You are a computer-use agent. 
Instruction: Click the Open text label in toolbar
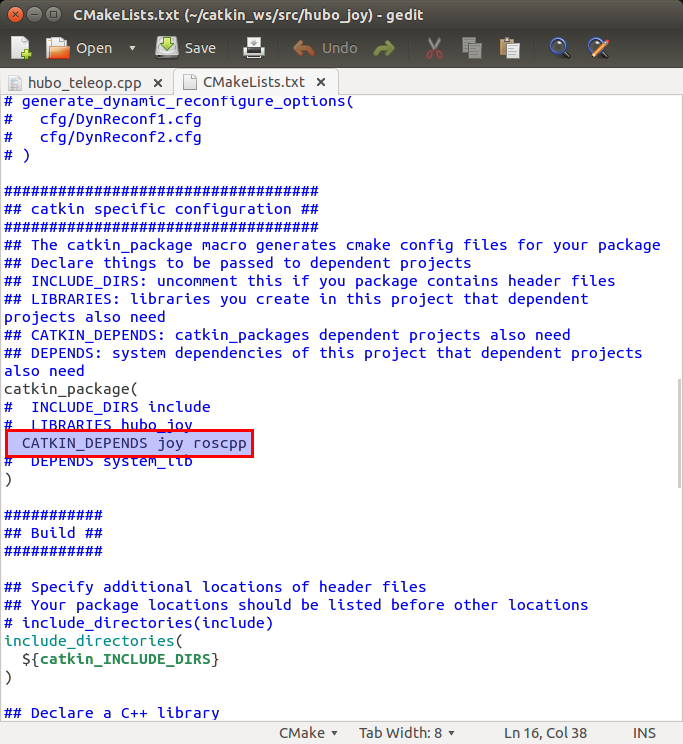[x=94, y=48]
